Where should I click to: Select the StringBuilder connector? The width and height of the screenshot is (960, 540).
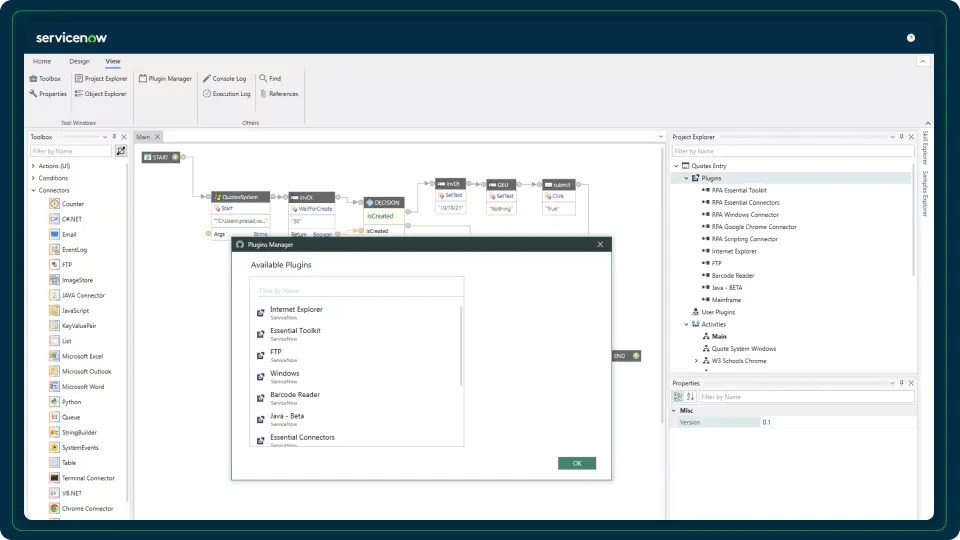tap(73, 432)
